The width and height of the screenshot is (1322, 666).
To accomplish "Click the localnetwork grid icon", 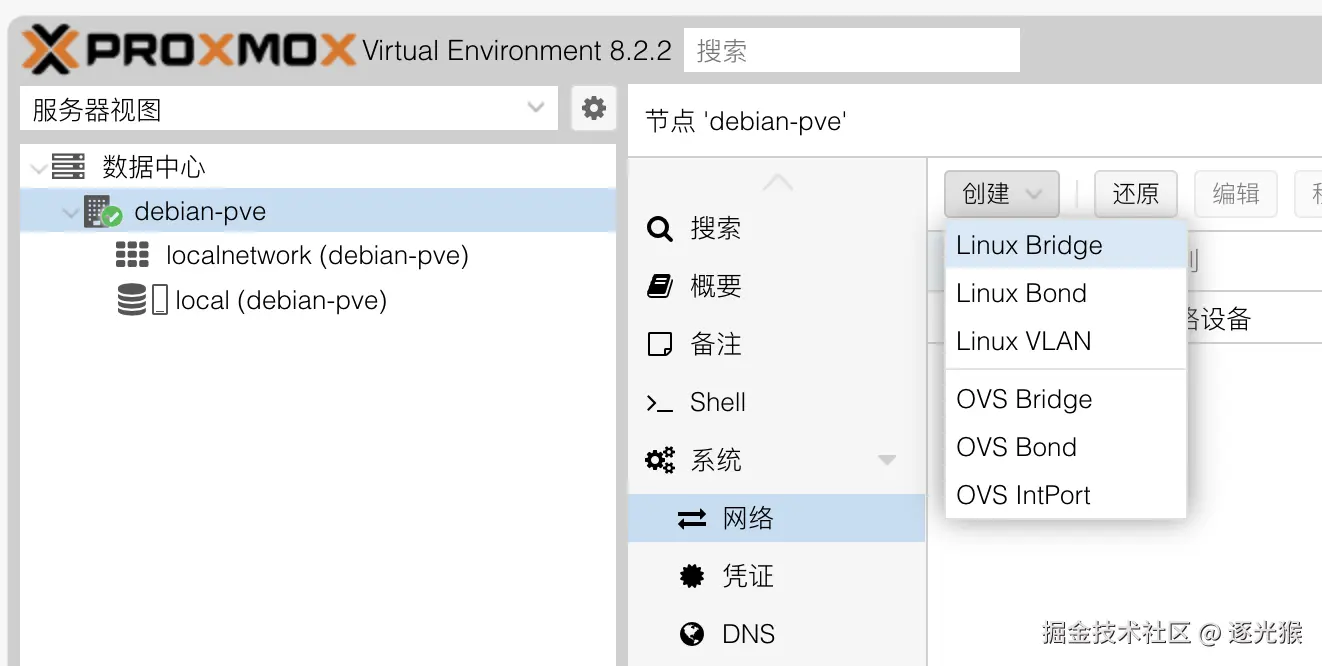I will [132, 255].
